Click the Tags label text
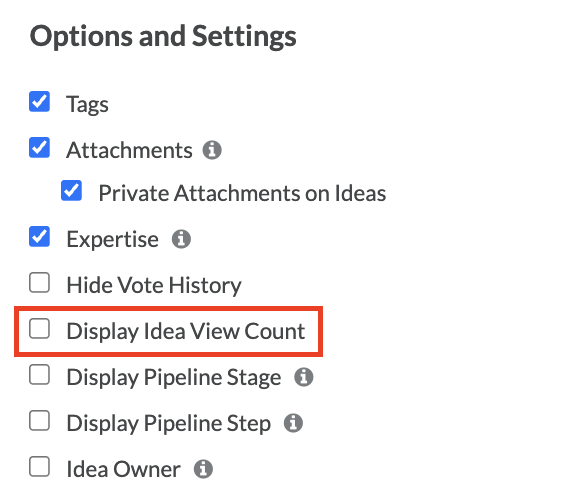The image size is (574, 490). (x=87, y=105)
